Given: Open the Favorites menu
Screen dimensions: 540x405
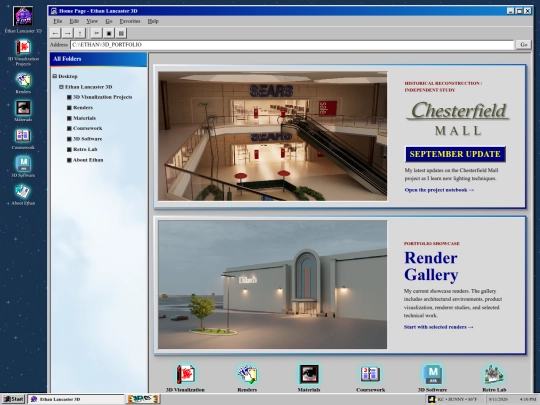Looking at the screenshot, I should pyautogui.click(x=130, y=21).
